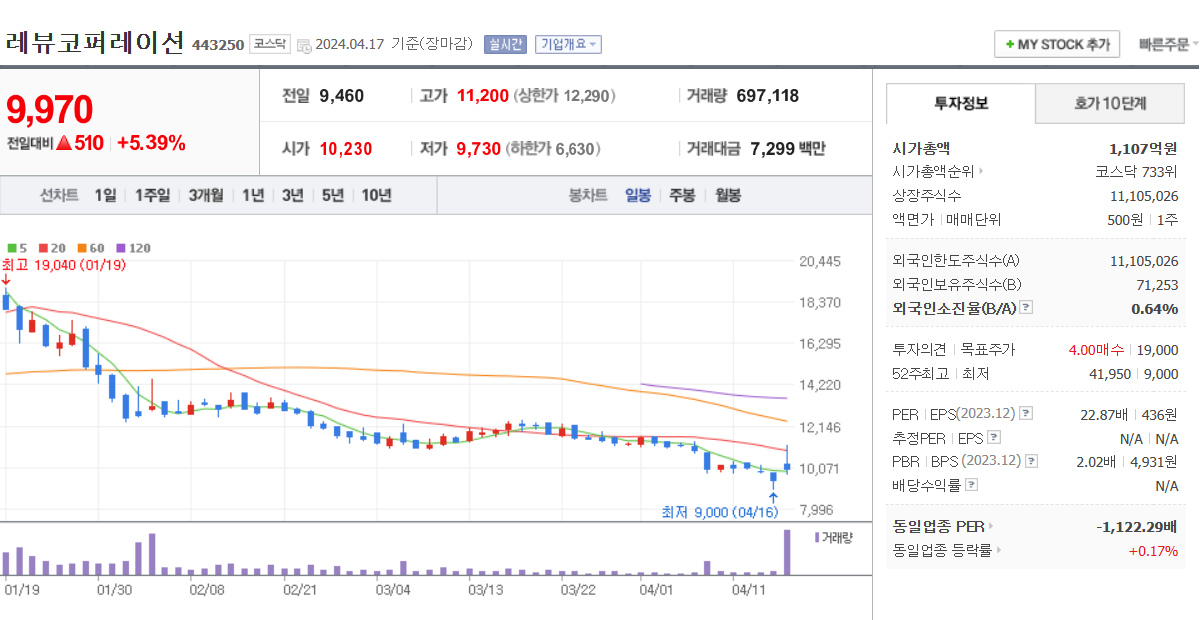This screenshot has width=1200, height=620.
Task: Click the 저가 9,730 value
Action: [479, 149]
